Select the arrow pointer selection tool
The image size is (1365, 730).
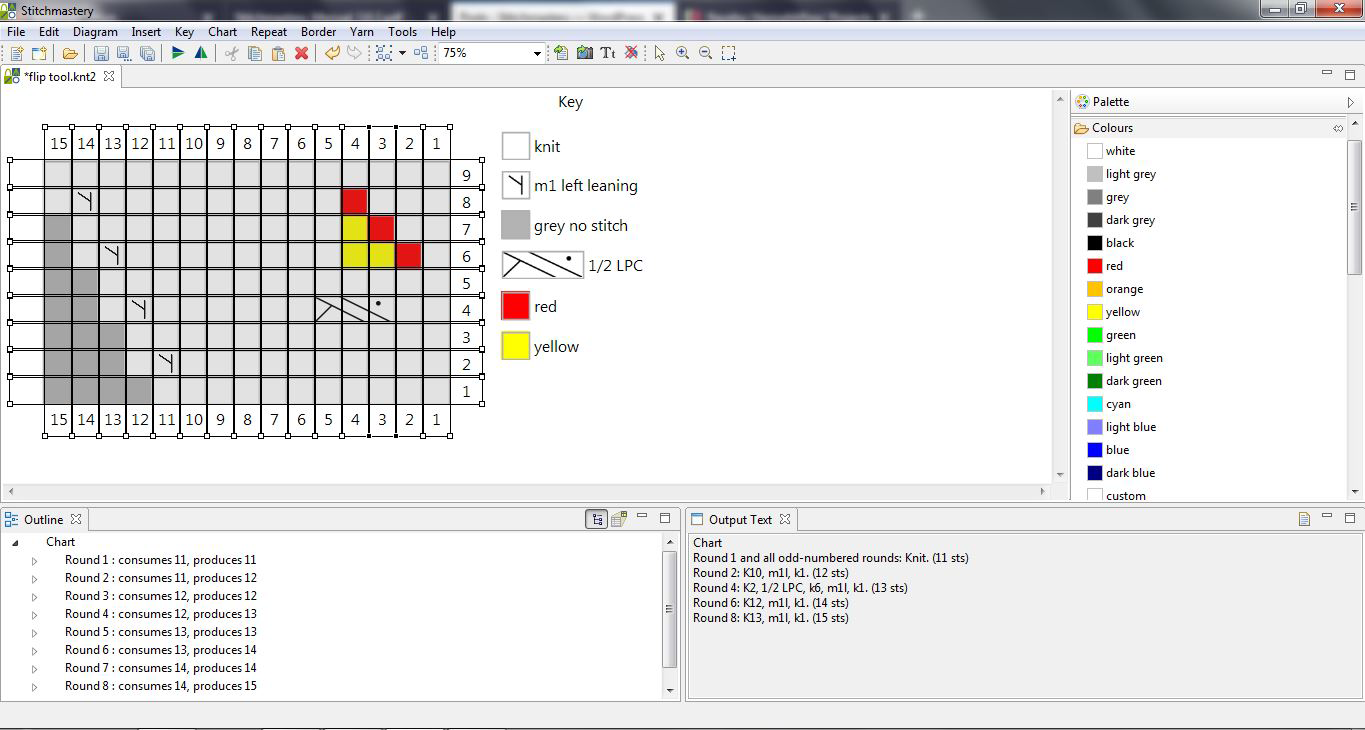coord(659,53)
